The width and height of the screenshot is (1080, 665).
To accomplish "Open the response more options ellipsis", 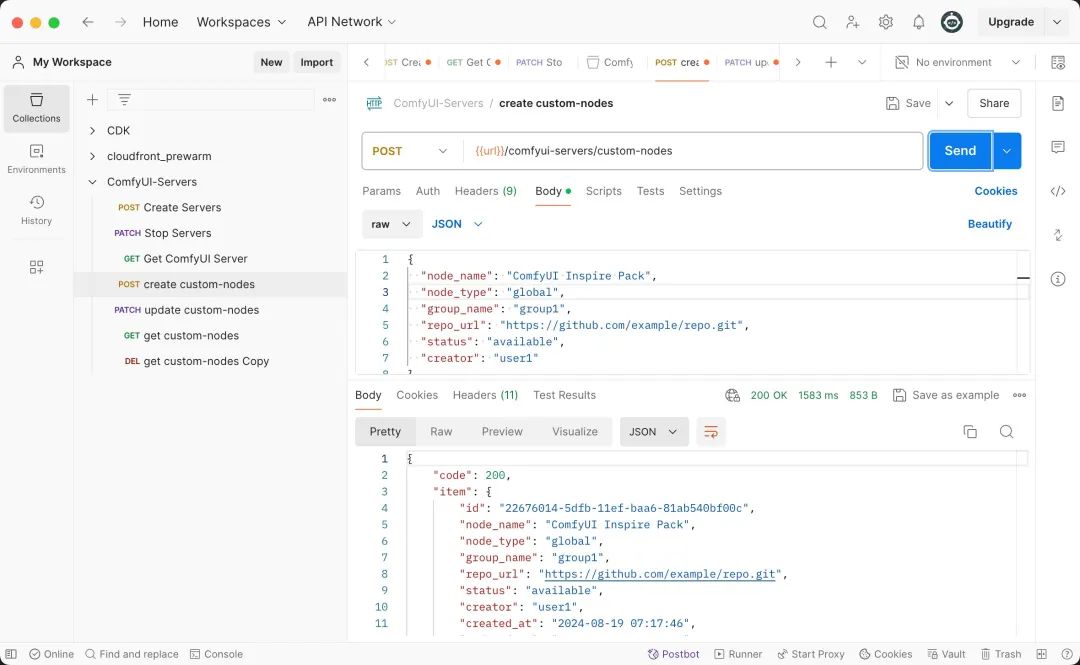I will [x=1019, y=396].
